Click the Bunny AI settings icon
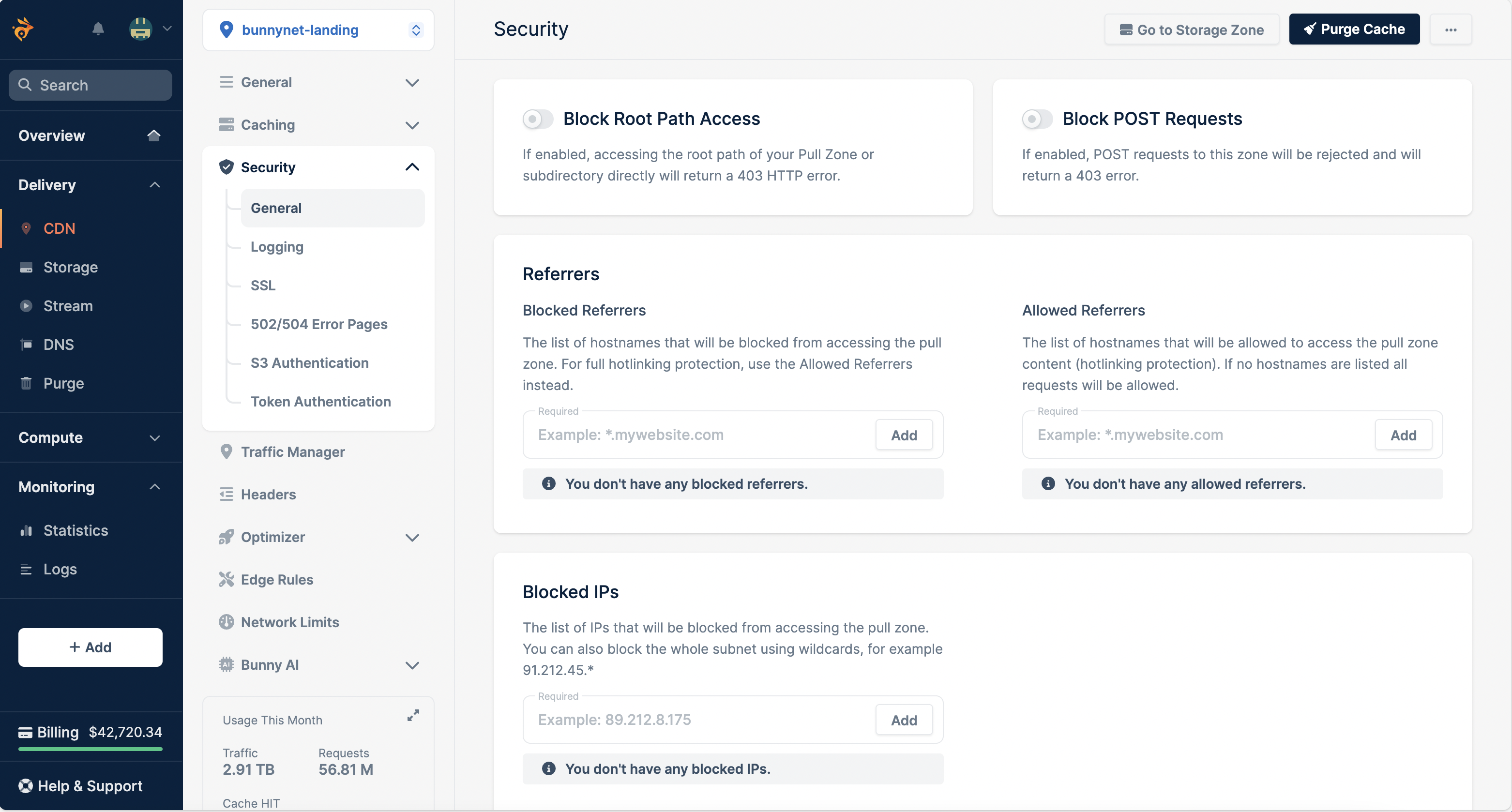 tap(226, 664)
